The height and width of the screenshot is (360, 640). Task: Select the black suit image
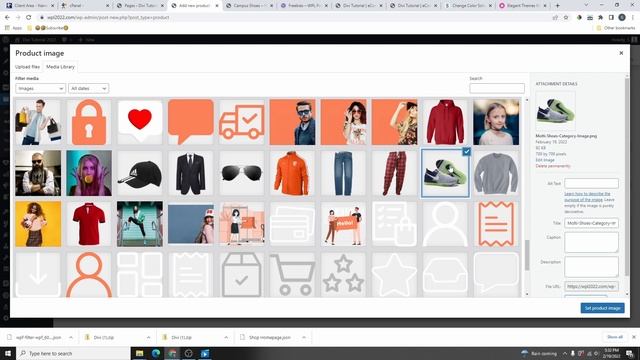pyautogui.click(x=191, y=173)
